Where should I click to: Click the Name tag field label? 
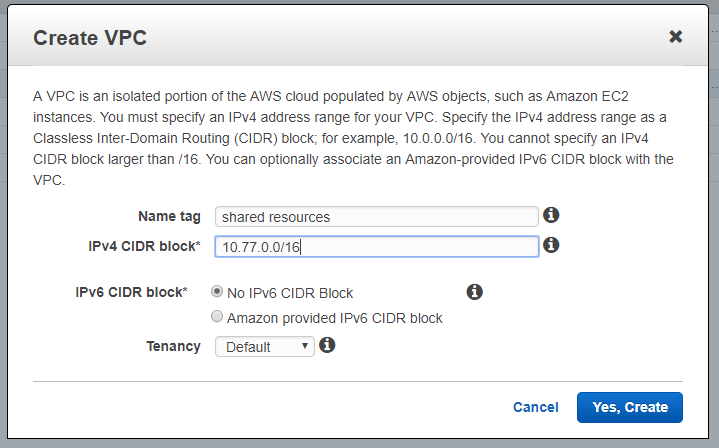[169, 216]
